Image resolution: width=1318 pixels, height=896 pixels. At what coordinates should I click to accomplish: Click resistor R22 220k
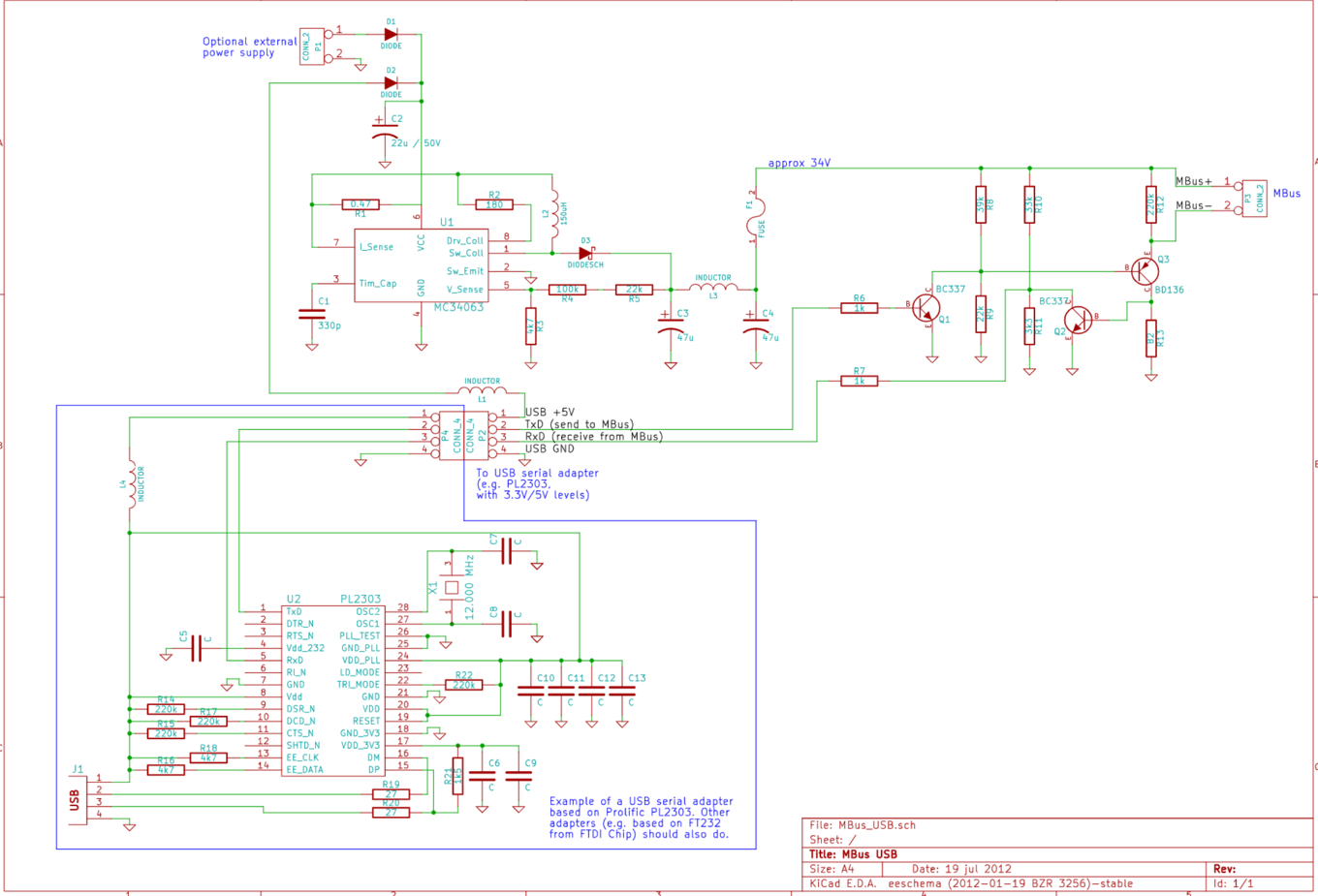[x=463, y=685]
